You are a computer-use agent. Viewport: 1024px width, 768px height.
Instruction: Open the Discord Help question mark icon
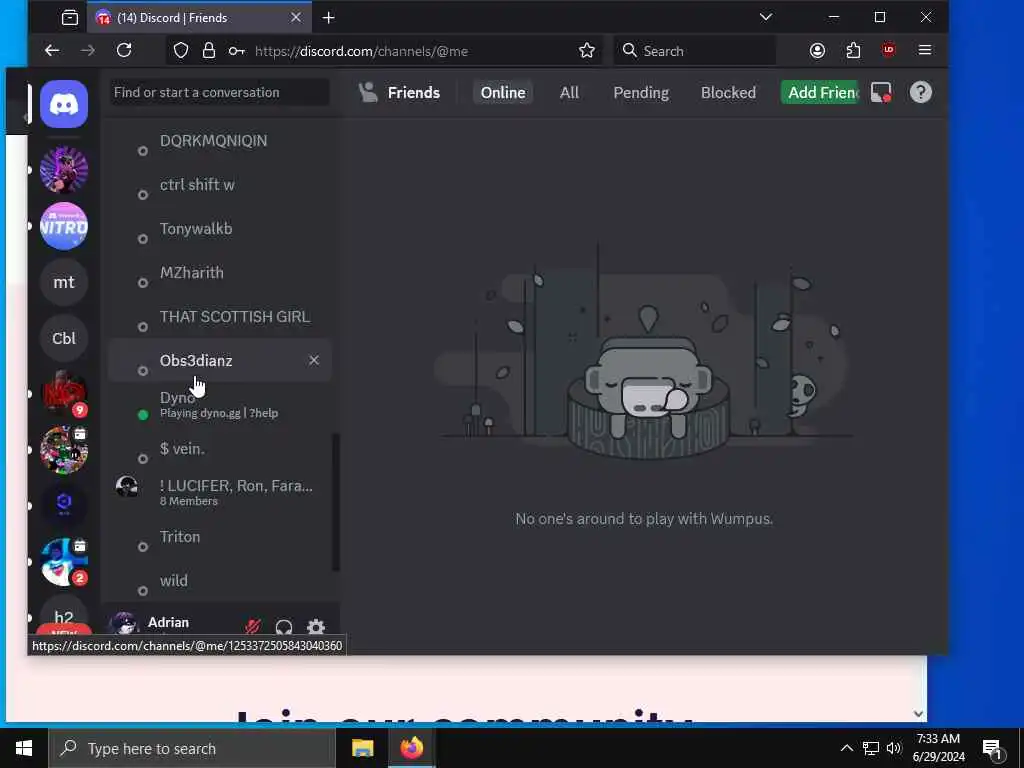[x=921, y=92]
